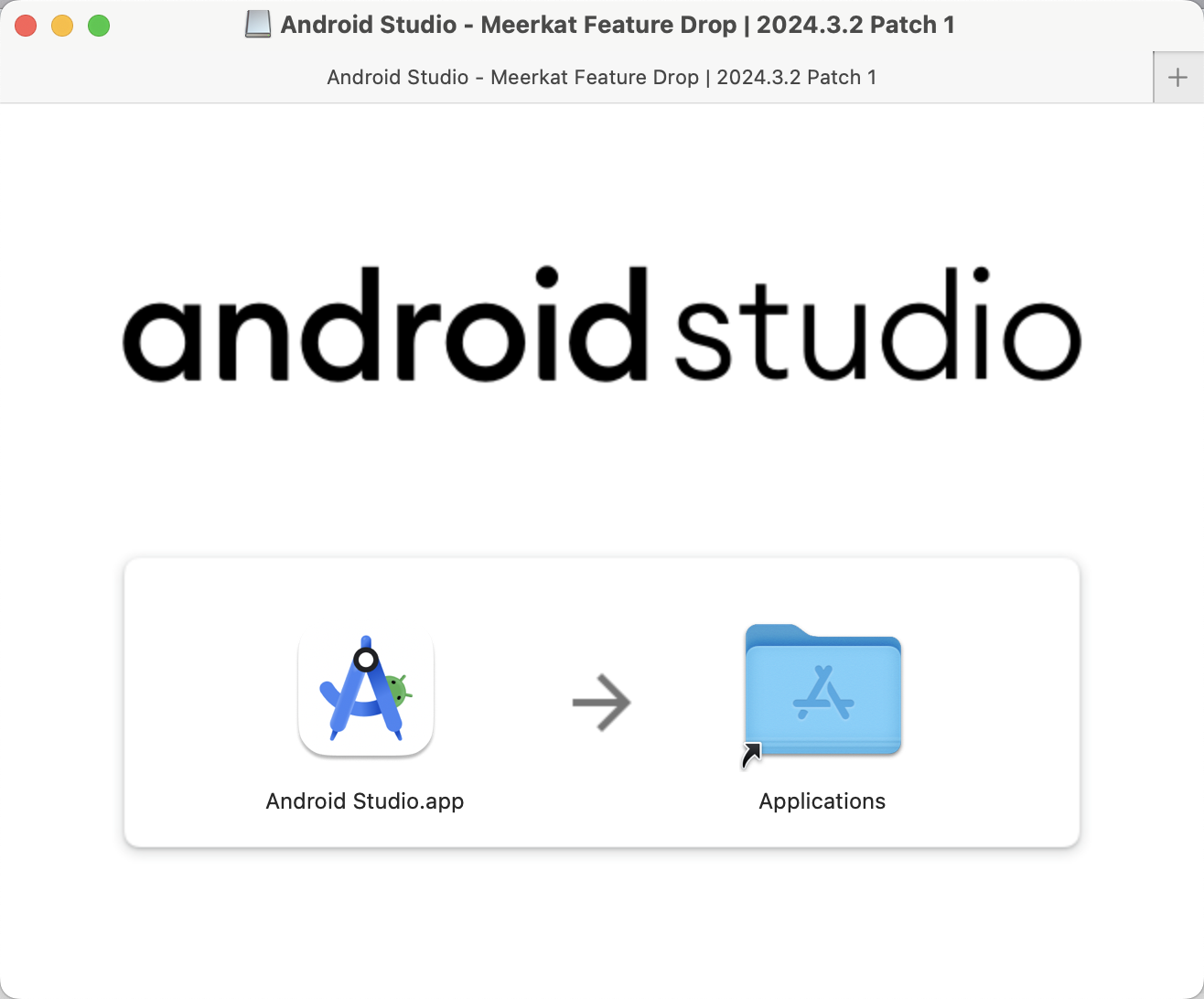
Task: Zoom the window using the green button
Action: [x=99, y=26]
